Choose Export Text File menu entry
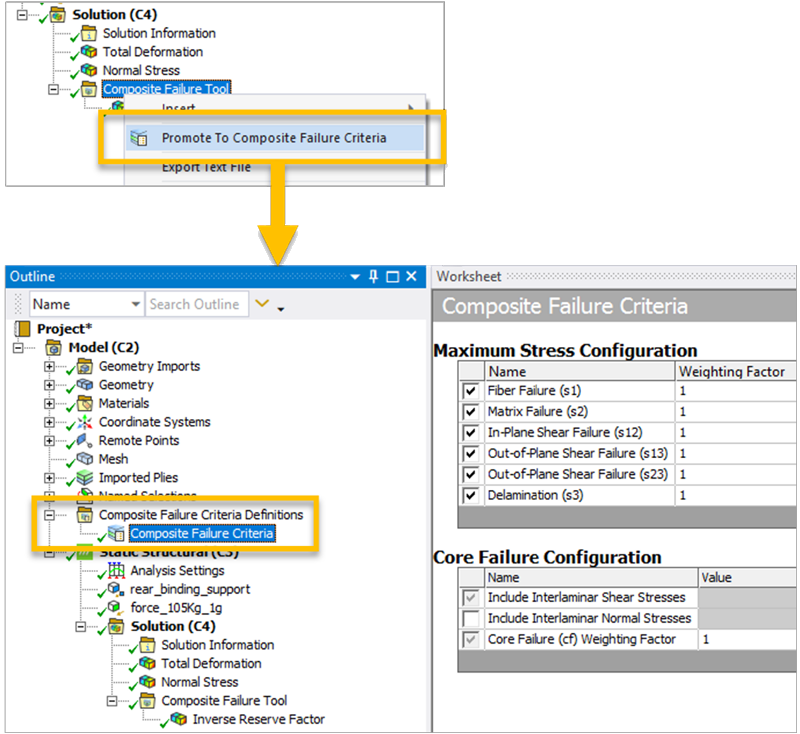The width and height of the screenshot is (800, 734). point(206,167)
